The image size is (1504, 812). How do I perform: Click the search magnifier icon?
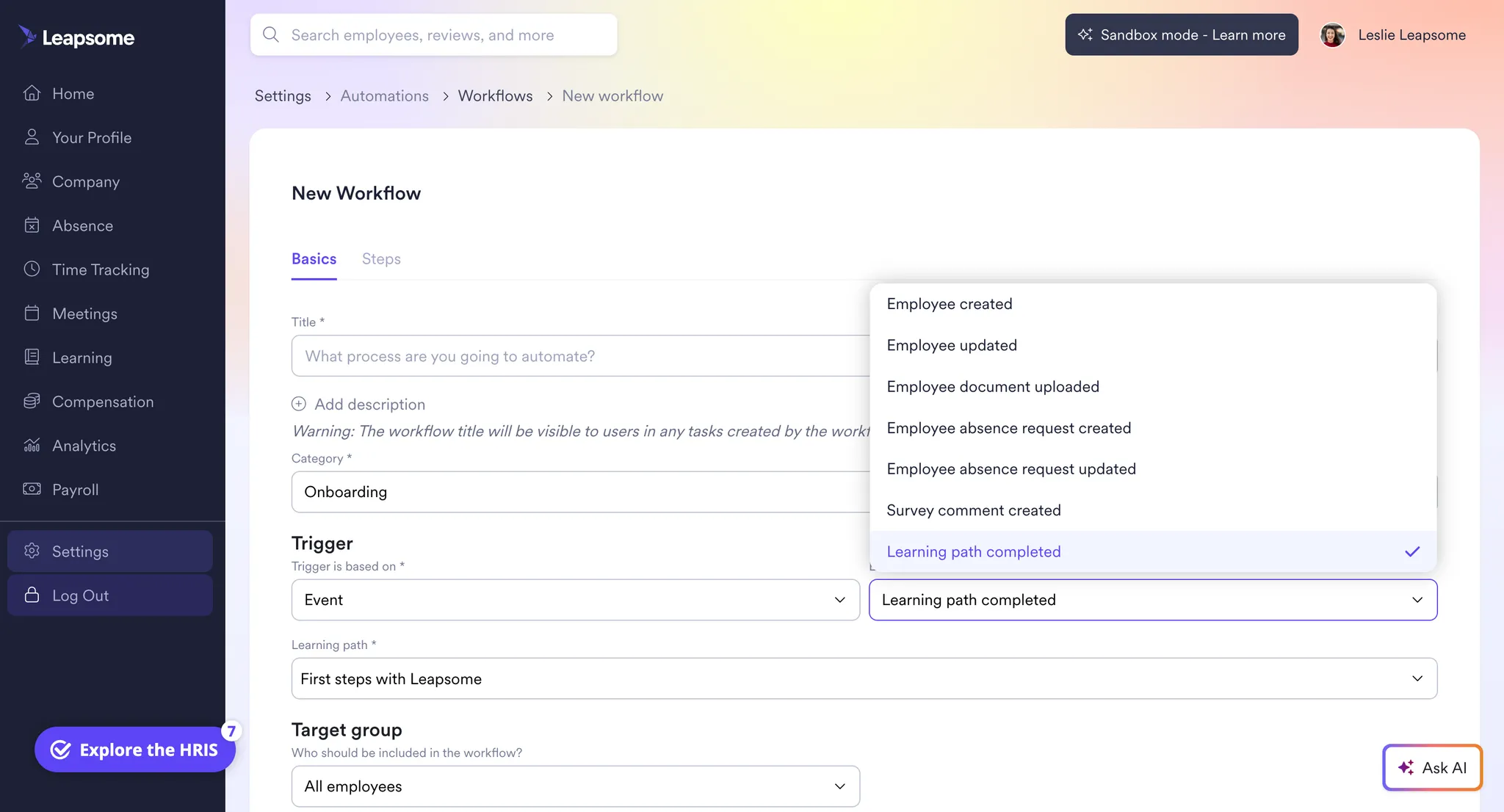tap(271, 35)
